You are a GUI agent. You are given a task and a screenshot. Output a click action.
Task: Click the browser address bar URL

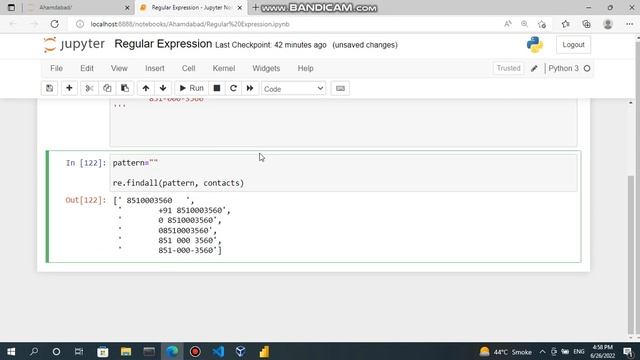click(190, 24)
